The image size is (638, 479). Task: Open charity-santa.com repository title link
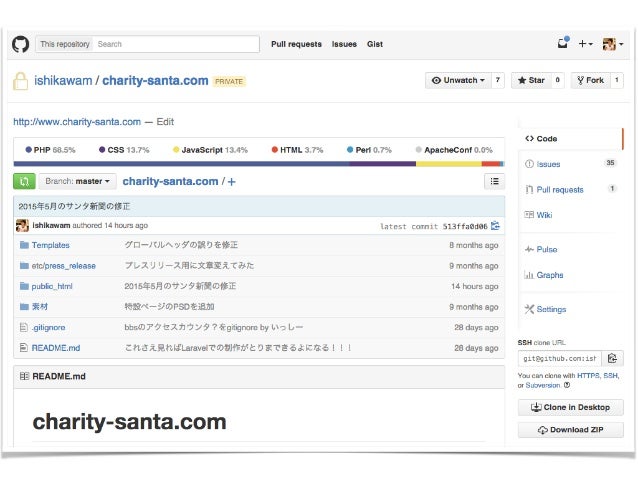click(155, 81)
